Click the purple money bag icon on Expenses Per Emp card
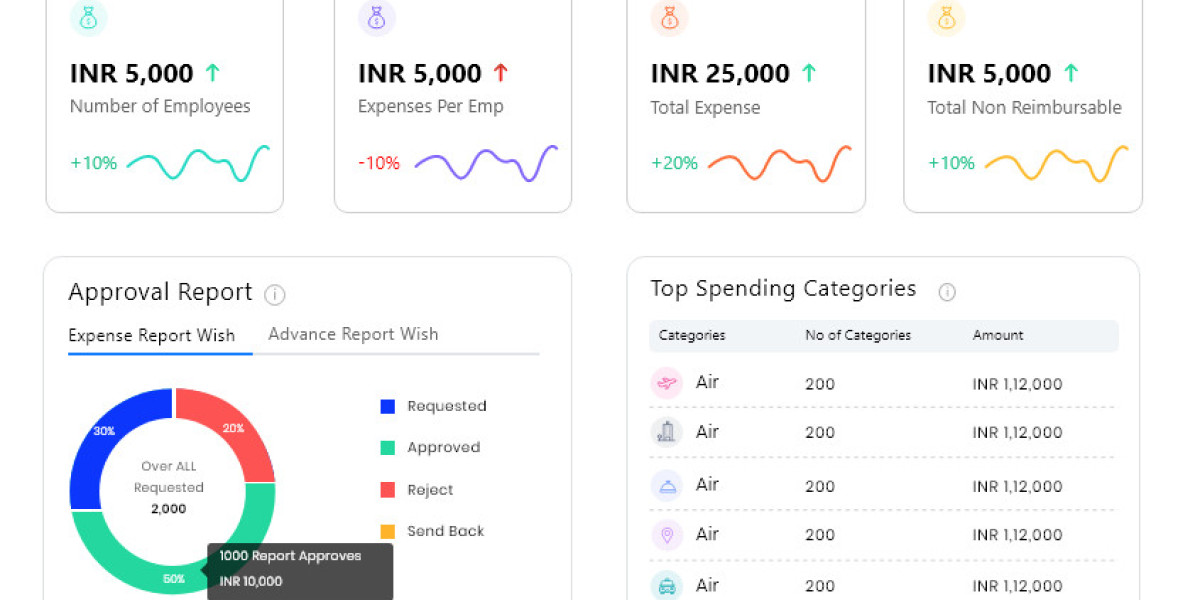This screenshot has height=600, width=1200. tap(376, 18)
